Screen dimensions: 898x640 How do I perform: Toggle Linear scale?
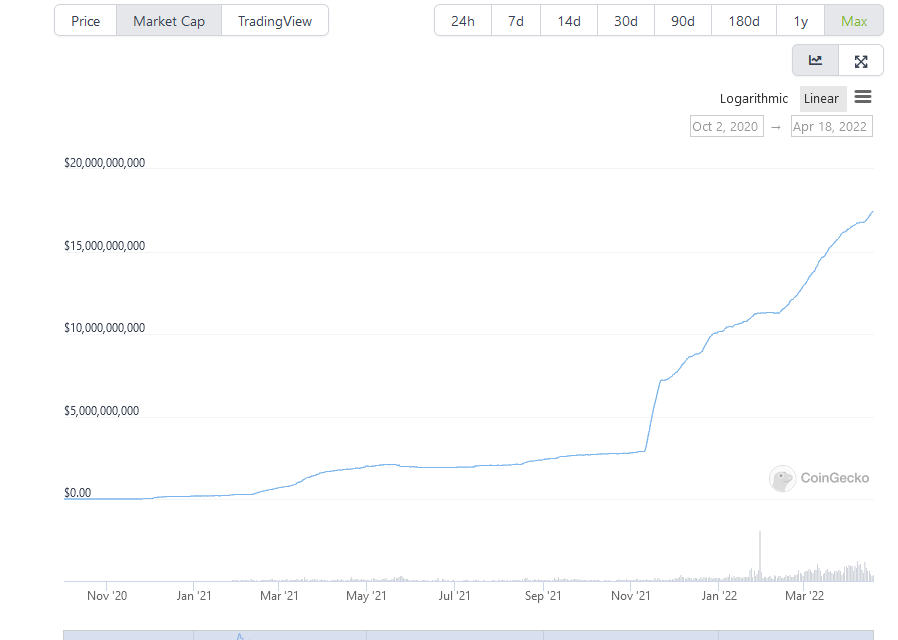tap(822, 98)
